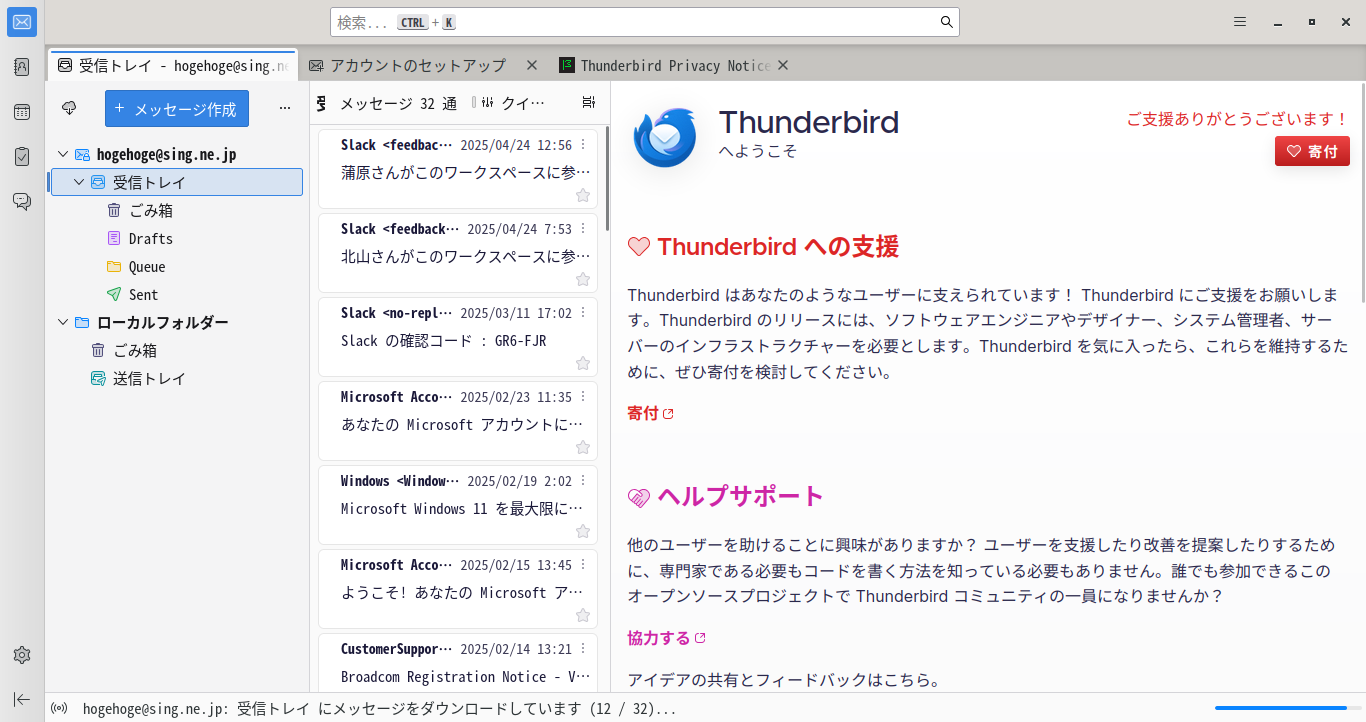1366x722 pixels.
Task: Star the Slack message from 2025/04/24 12:56
Action: point(583,195)
